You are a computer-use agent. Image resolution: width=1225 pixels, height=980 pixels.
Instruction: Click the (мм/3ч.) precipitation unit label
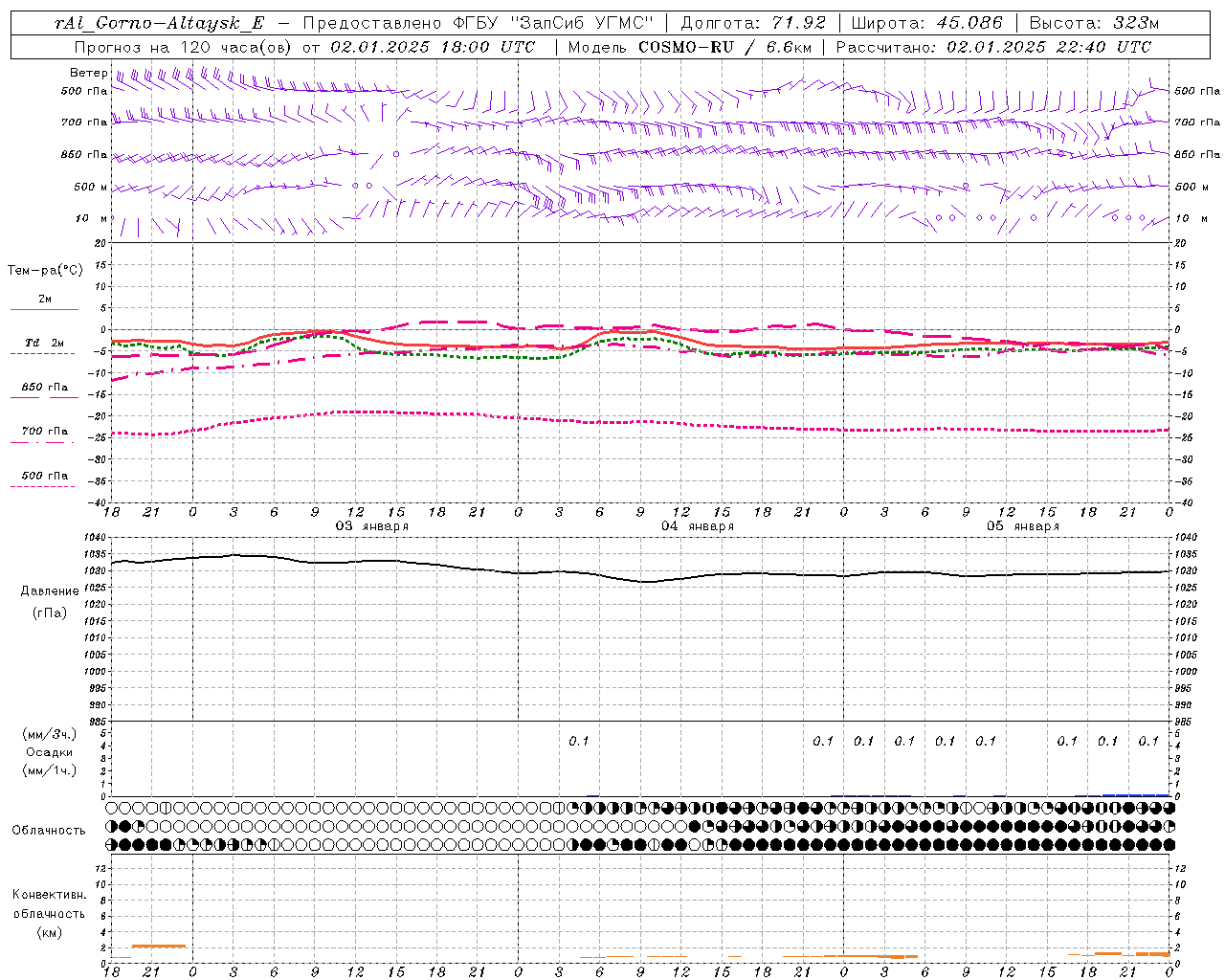(50, 734)
